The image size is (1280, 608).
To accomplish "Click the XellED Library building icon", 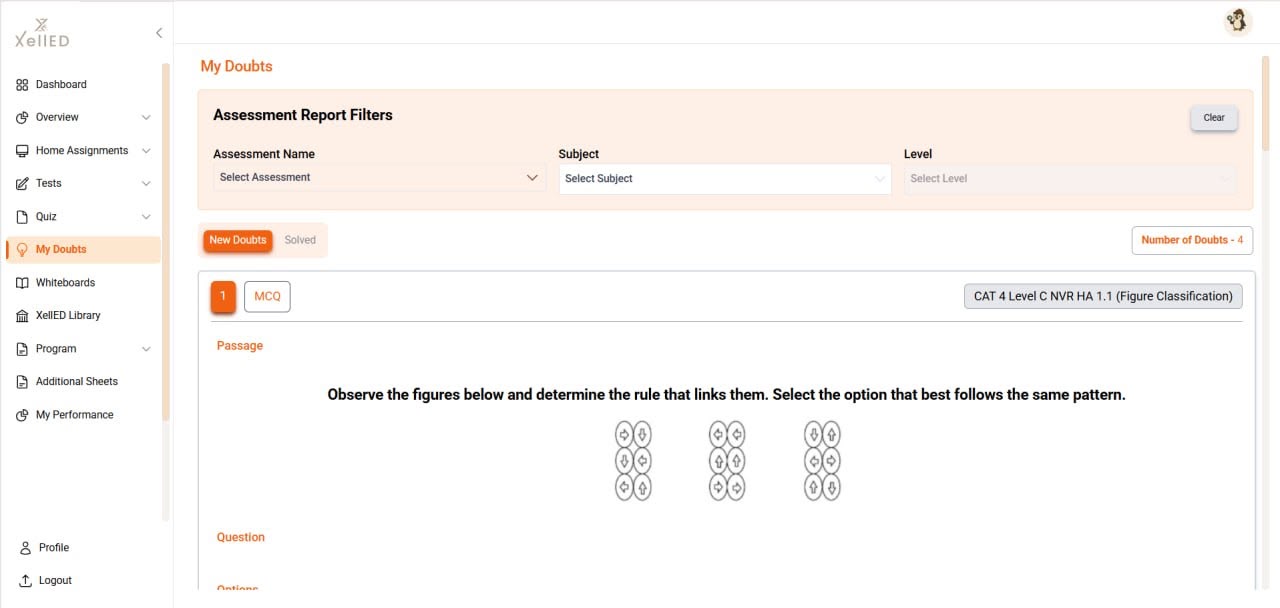I will (22, 316).
